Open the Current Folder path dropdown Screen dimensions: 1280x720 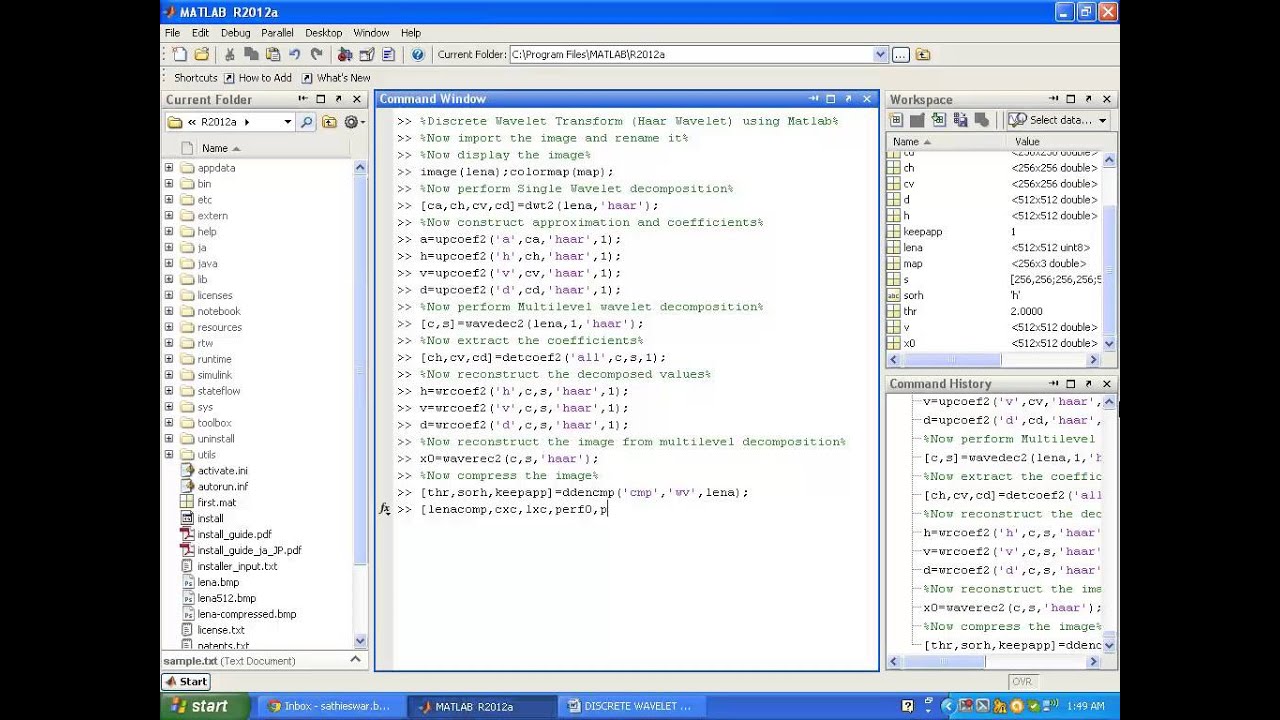pos(880,55)
